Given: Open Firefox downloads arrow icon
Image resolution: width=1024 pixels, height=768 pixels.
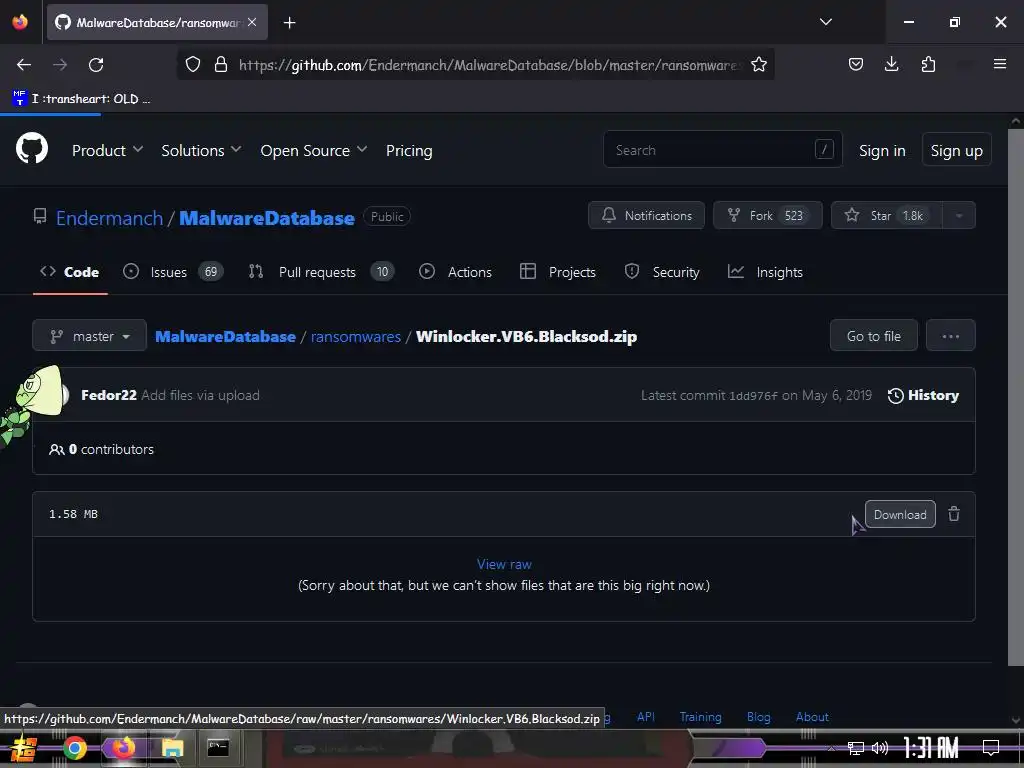Looking at the screenshot, I should (891, 64).
